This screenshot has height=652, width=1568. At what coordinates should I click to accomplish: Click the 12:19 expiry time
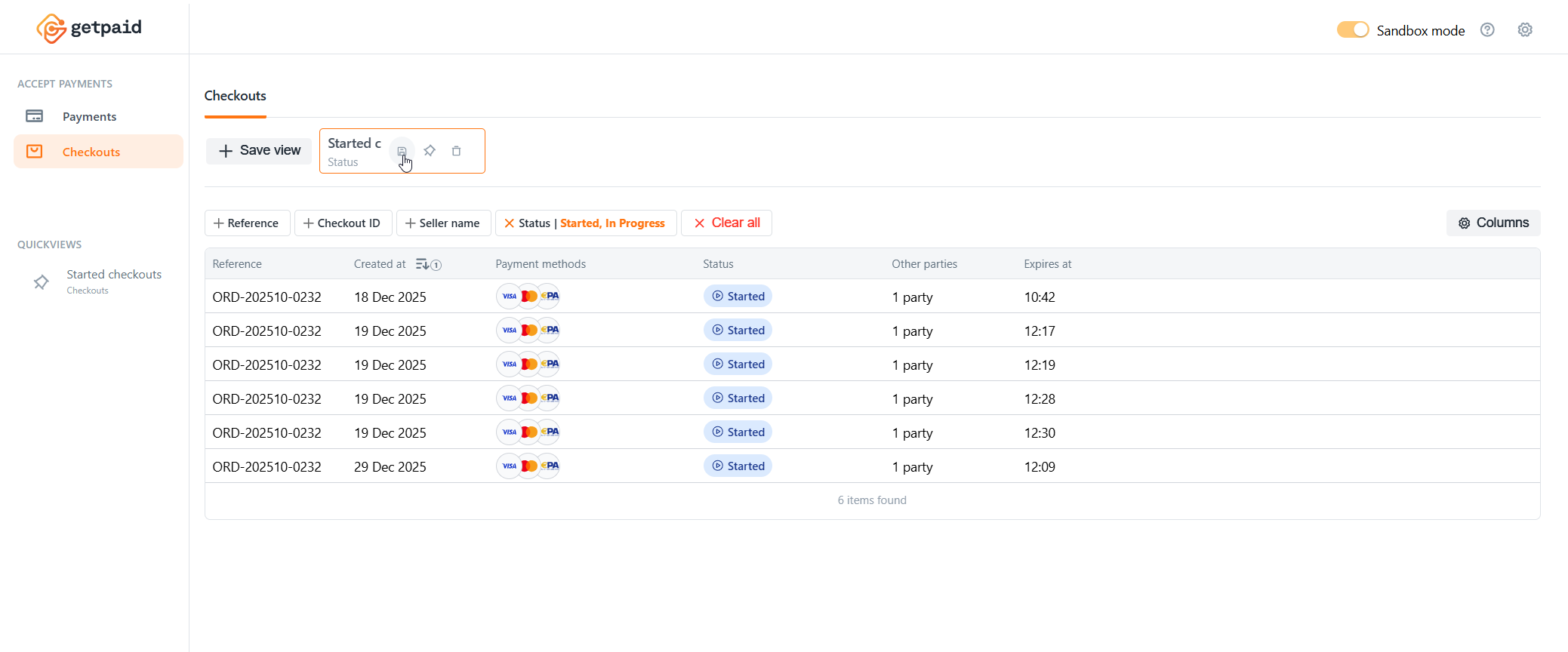coord(1040,365)
